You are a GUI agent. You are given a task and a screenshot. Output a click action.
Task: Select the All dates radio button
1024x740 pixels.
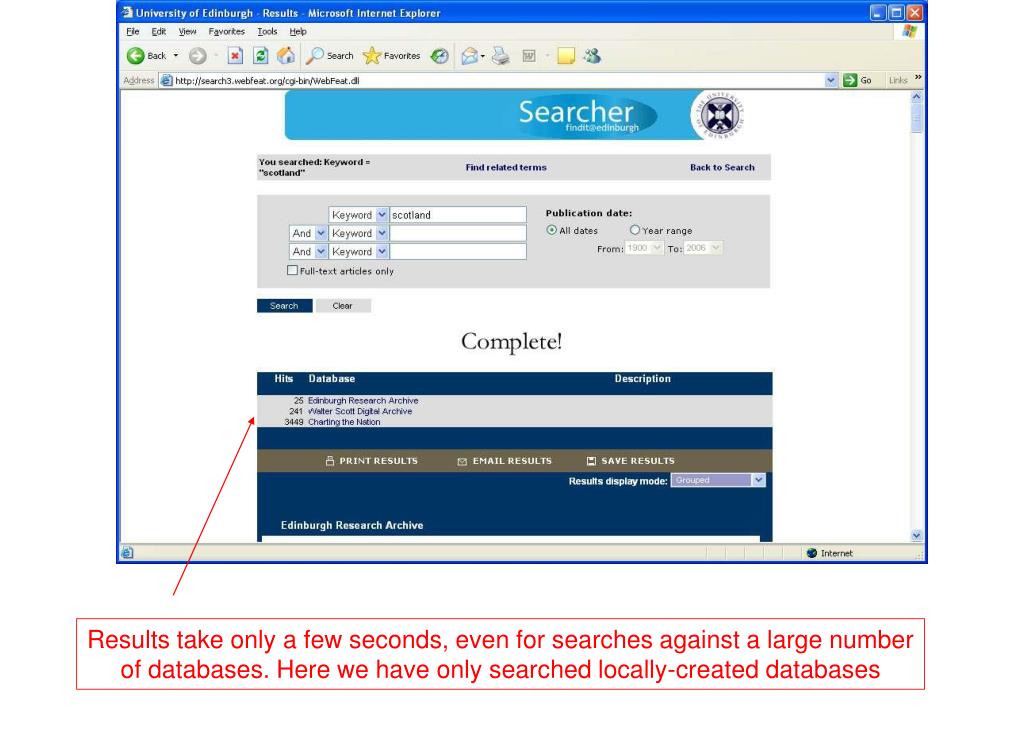click(x=552, y=231)
